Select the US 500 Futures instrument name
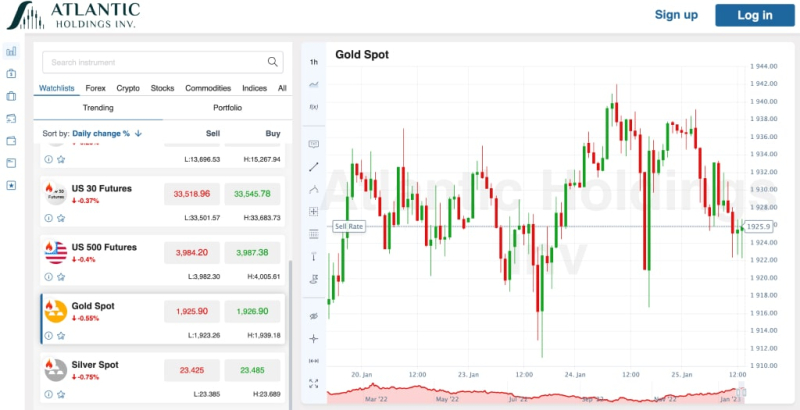This screenshot has height=410, width=800. tap(104, 247)
